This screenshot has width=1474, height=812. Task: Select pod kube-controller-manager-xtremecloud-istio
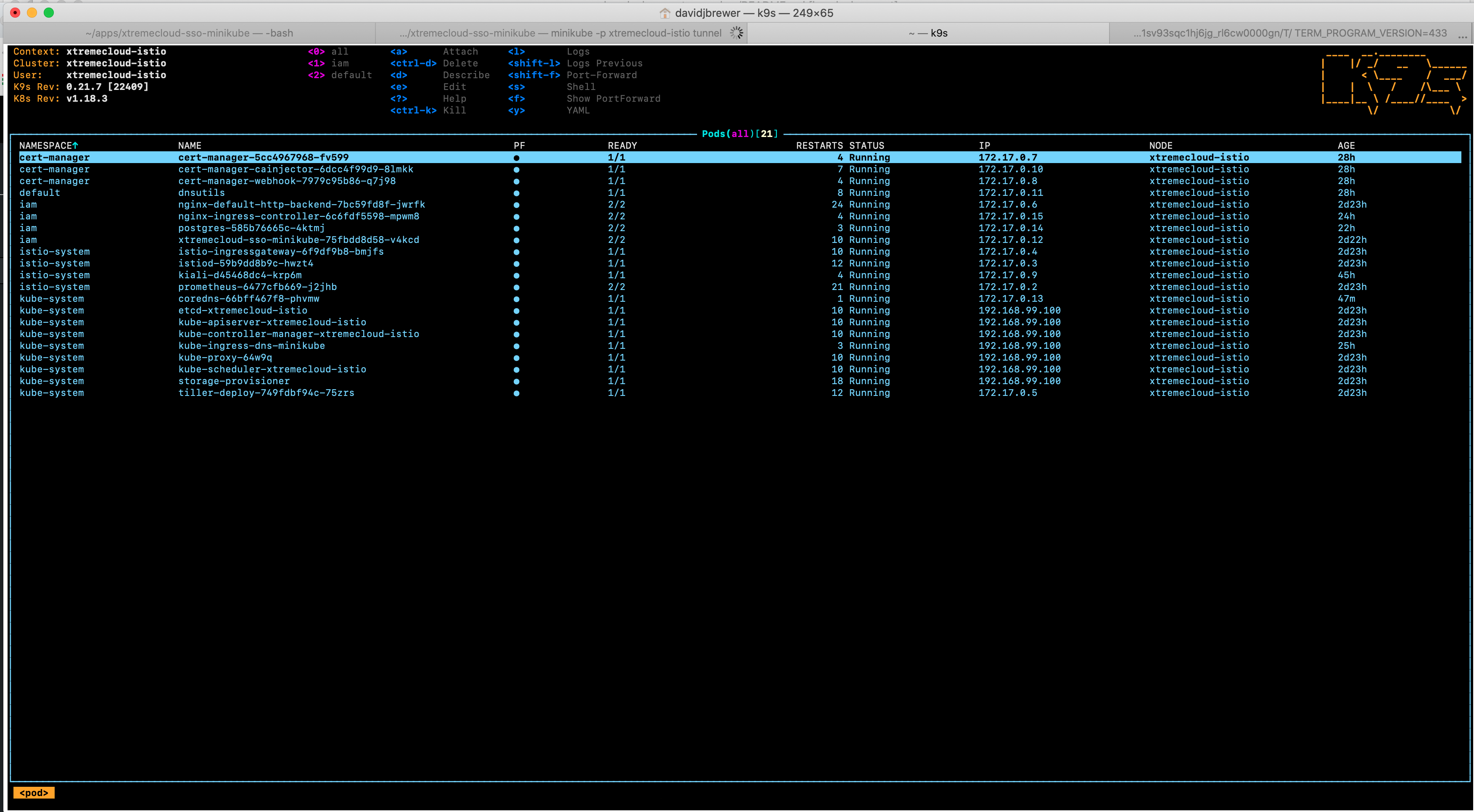click(x=740, y=334)
